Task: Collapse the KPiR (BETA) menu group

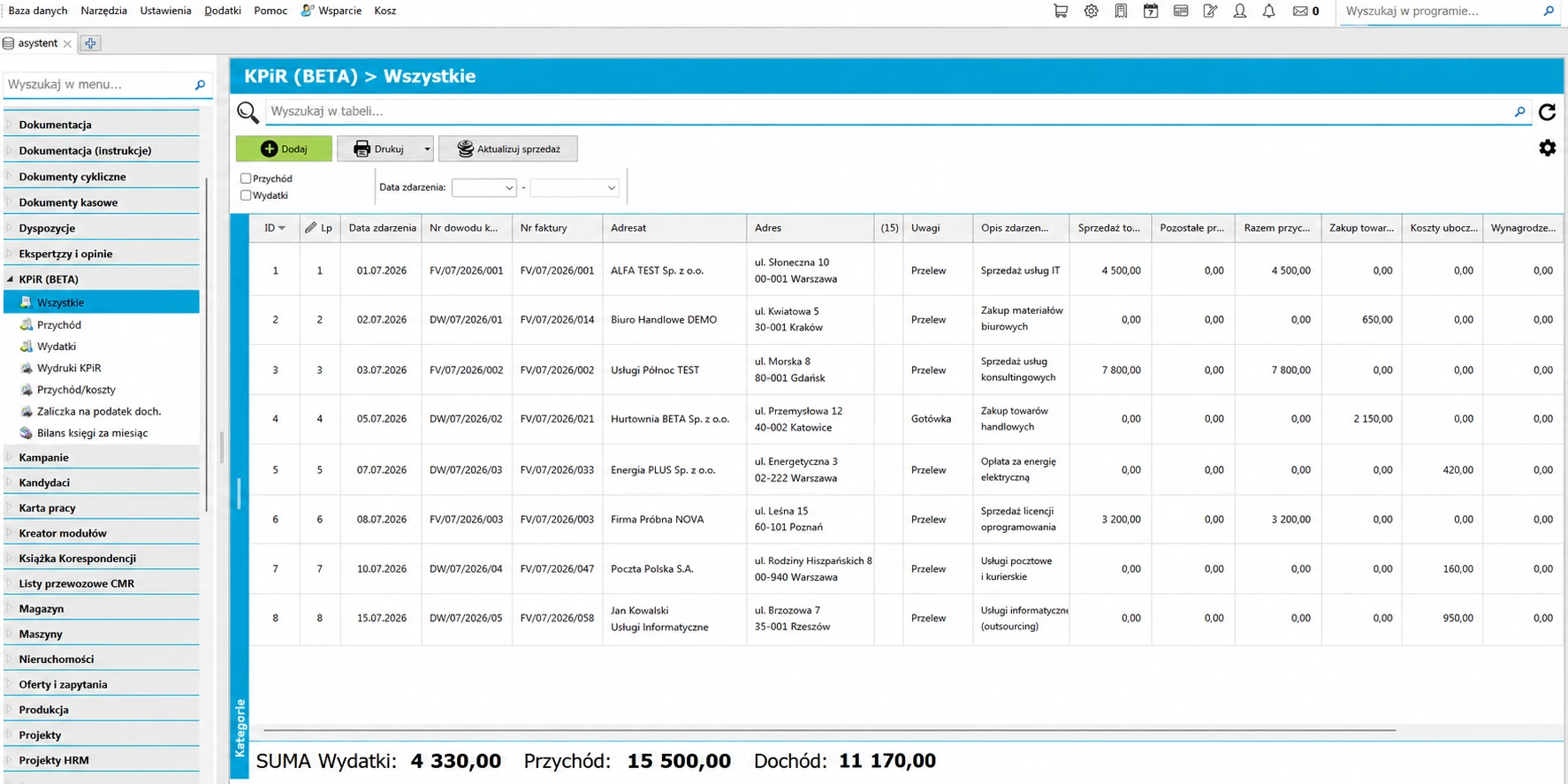Action: (x=11, y=279)
